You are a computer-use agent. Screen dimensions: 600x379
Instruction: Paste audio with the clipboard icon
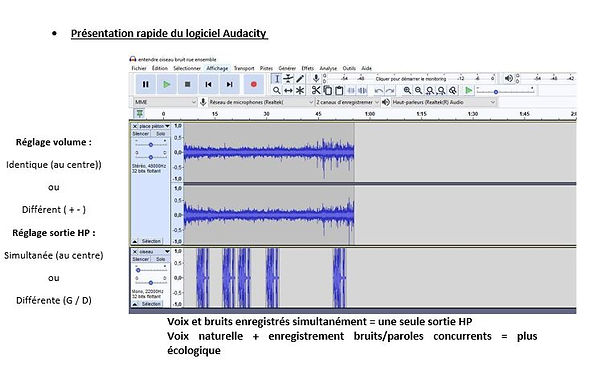click(x=339, y=90)
